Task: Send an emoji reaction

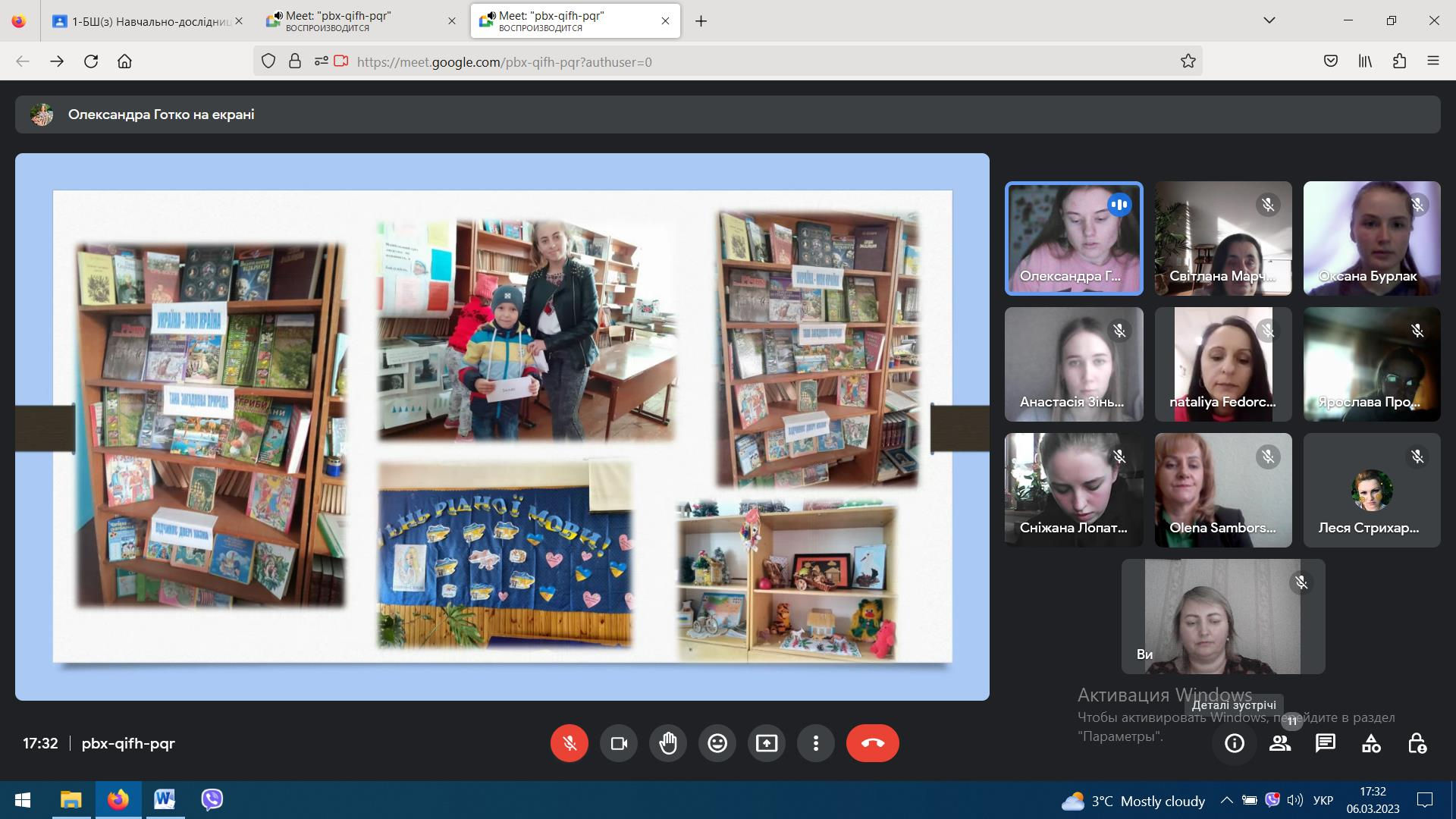Action: tap(717, 743)
